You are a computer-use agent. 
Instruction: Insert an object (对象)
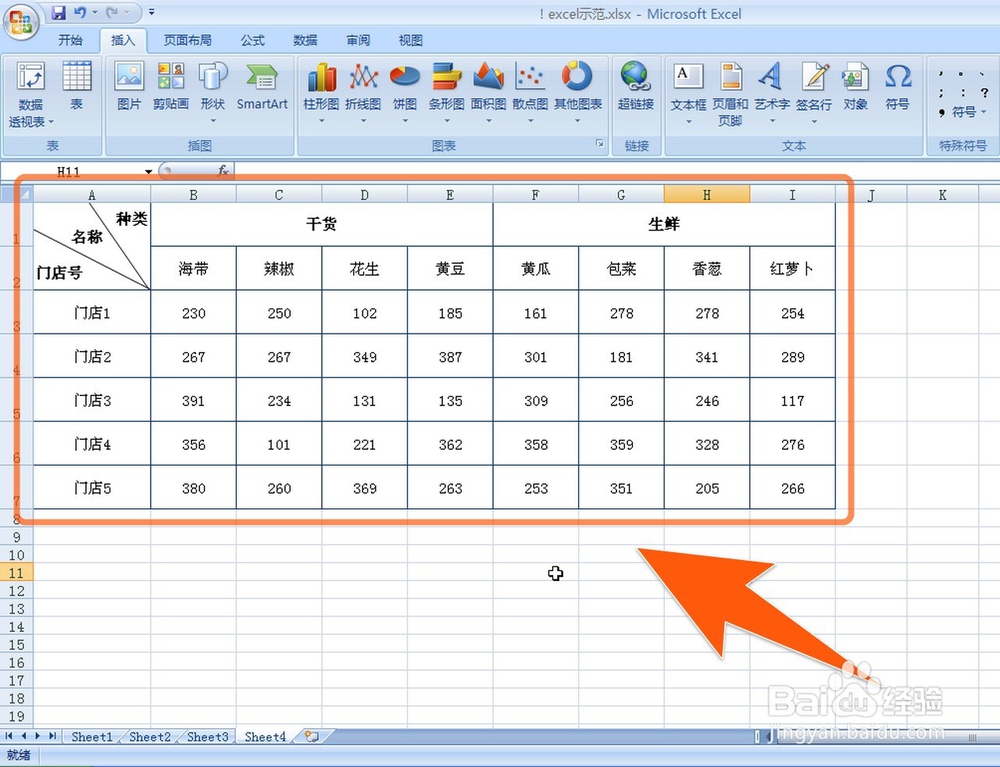point(855,86)
